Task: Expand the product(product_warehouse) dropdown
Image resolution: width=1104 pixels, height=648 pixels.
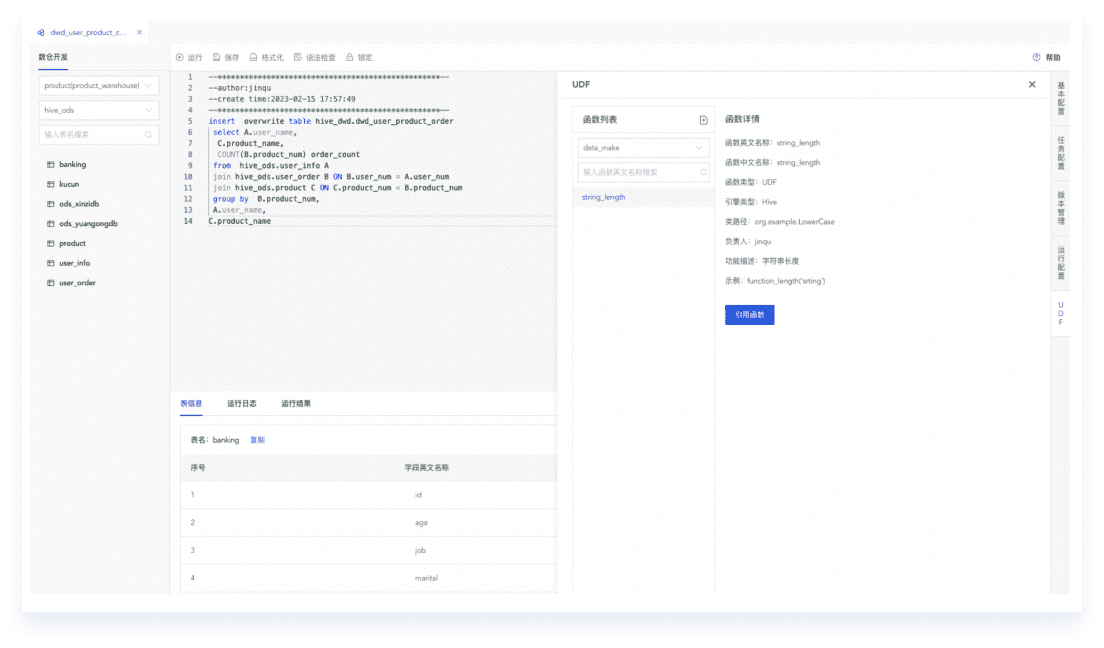Action: pyautogui.click(x=98, y=86)
